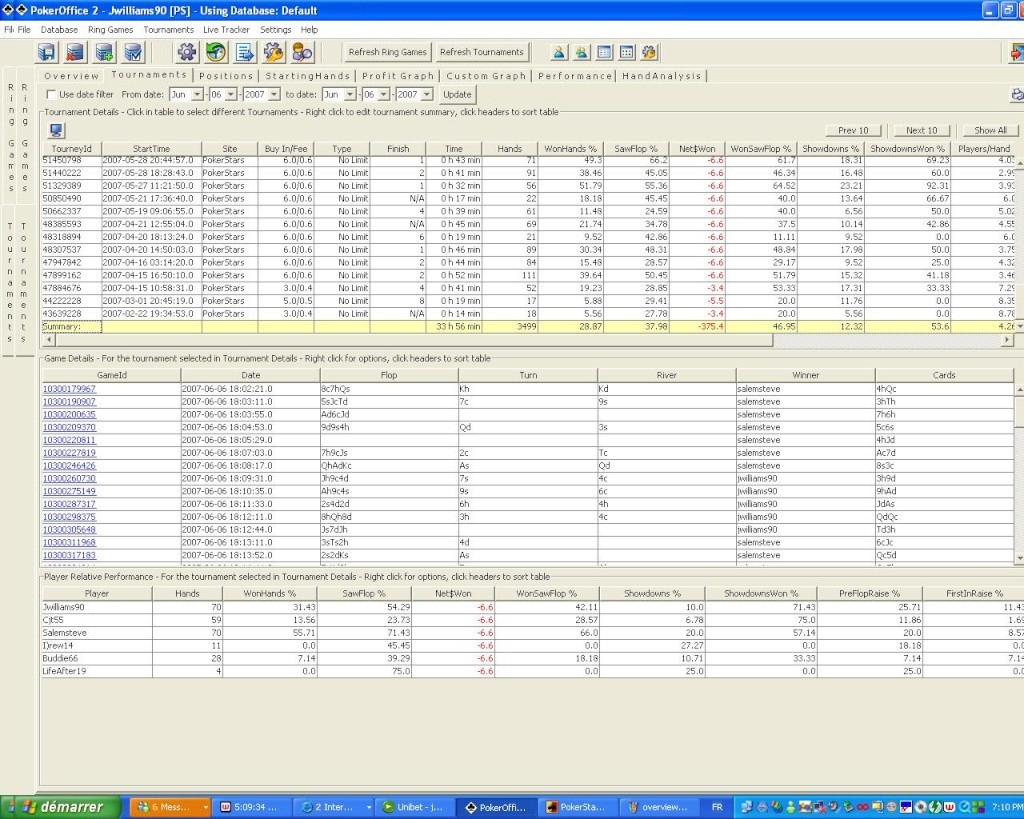Open the File menu
Viewport: 1024px width, 819px height.
tap(24, 30)
